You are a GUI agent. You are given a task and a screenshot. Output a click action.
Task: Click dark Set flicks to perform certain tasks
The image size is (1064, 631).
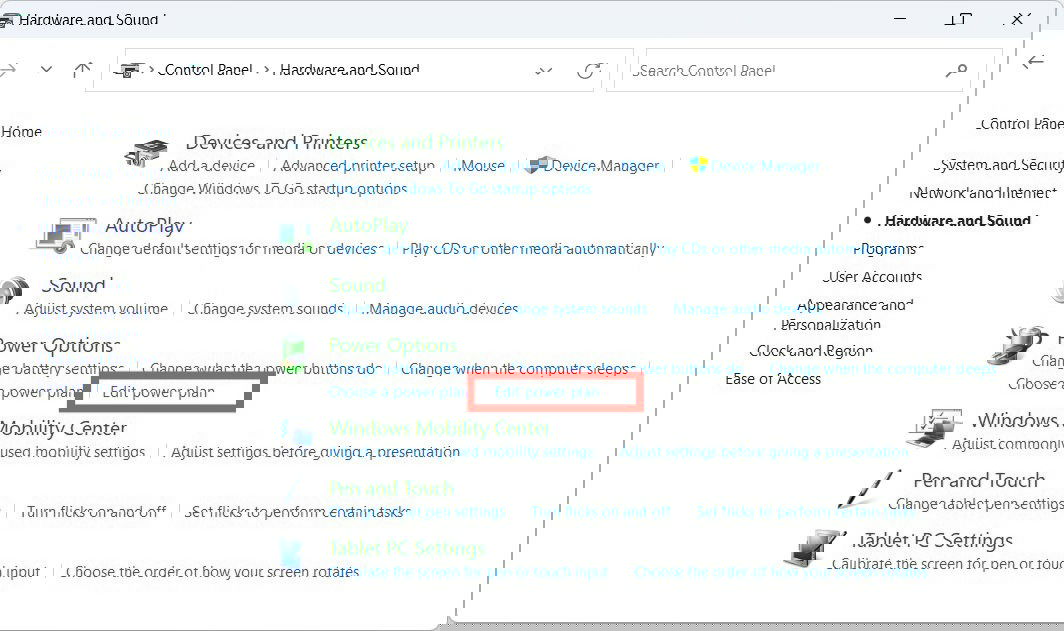[297, 512]
